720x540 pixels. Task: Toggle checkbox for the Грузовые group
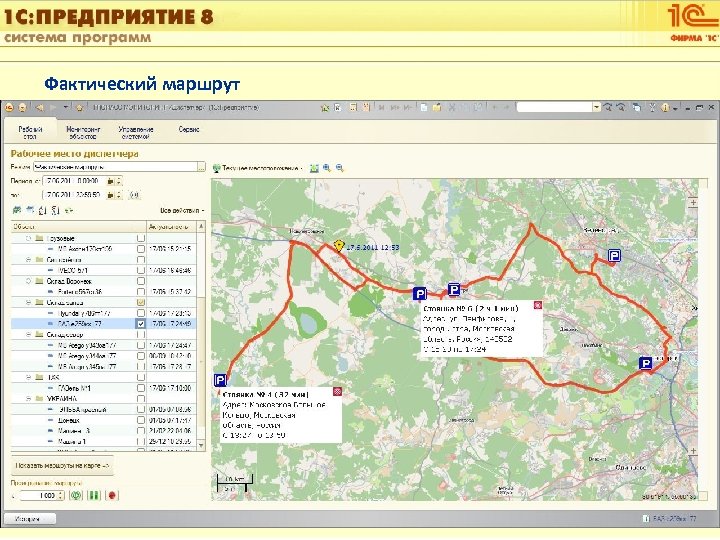[x=141, y=238]
